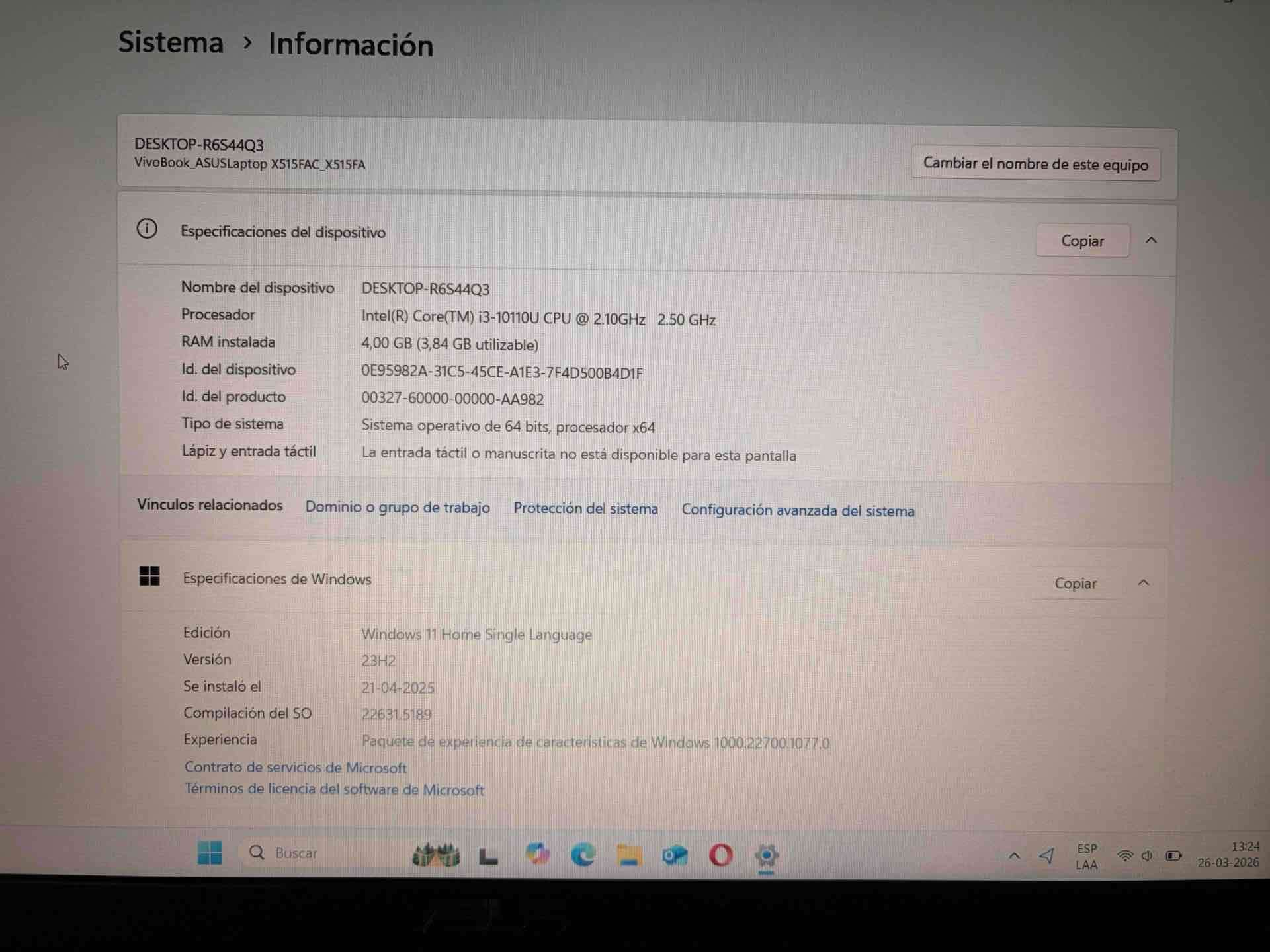Viewport: 1270px width, 952px height.
Task: Open the Settings gear on the taskbar
Action: point(767,855)
